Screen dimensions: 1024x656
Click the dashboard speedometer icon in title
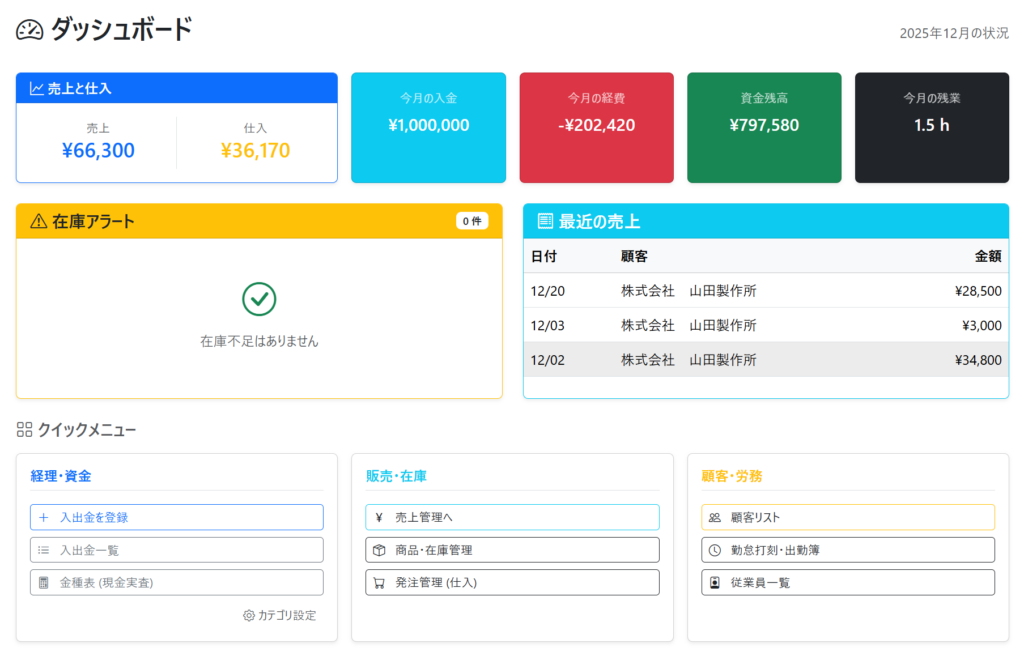[30, 30]
